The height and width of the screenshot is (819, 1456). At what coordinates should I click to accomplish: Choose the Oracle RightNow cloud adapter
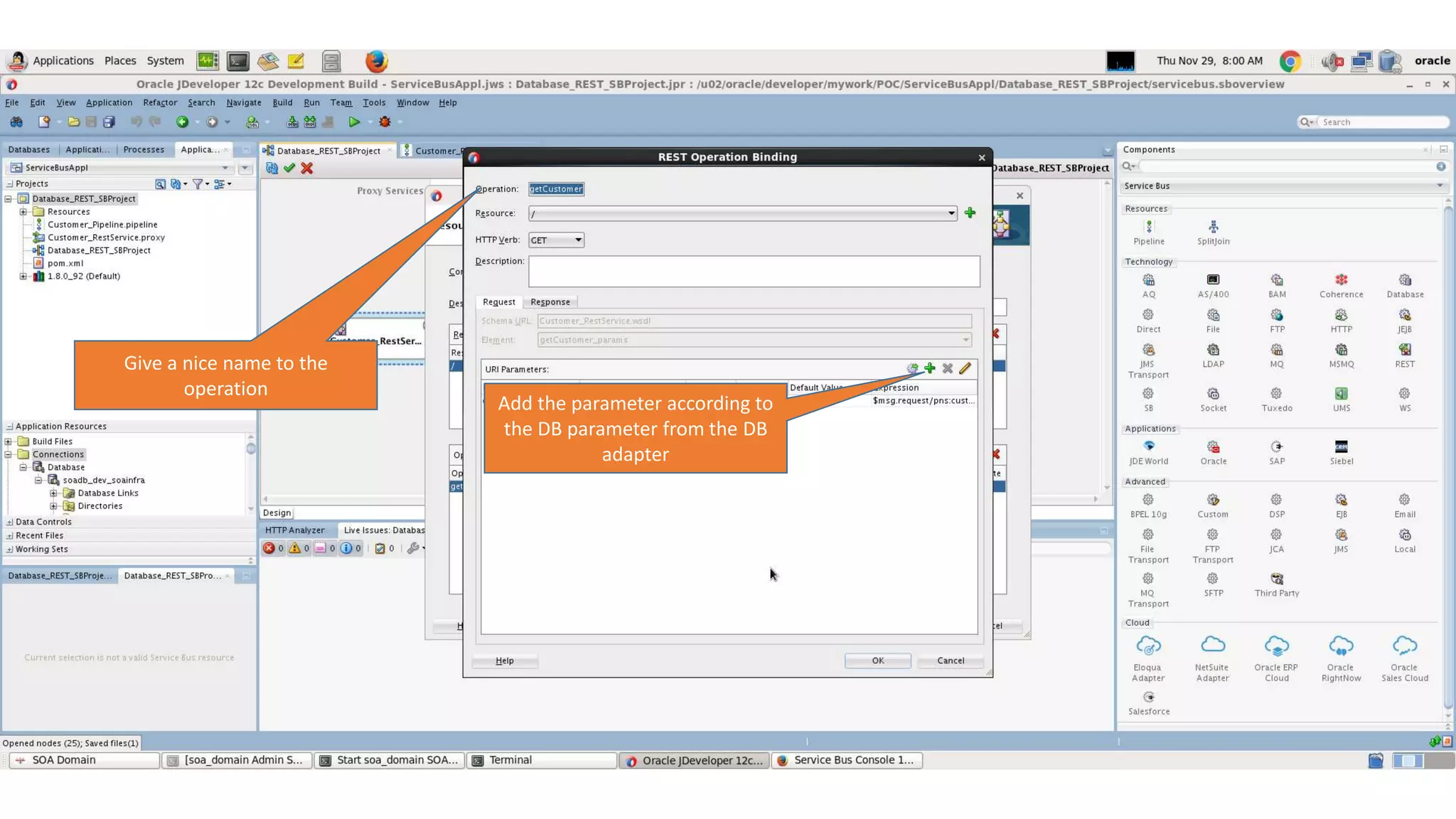point(1341,658)
